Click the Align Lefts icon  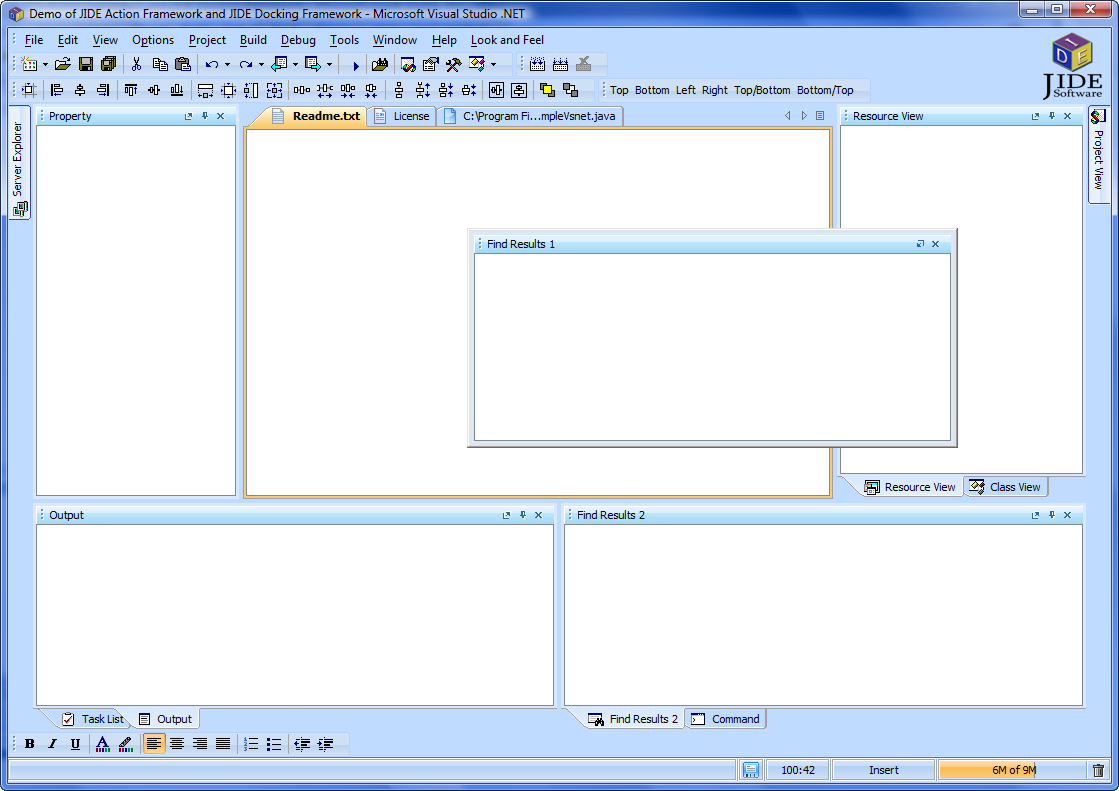[x=57, y=90]
